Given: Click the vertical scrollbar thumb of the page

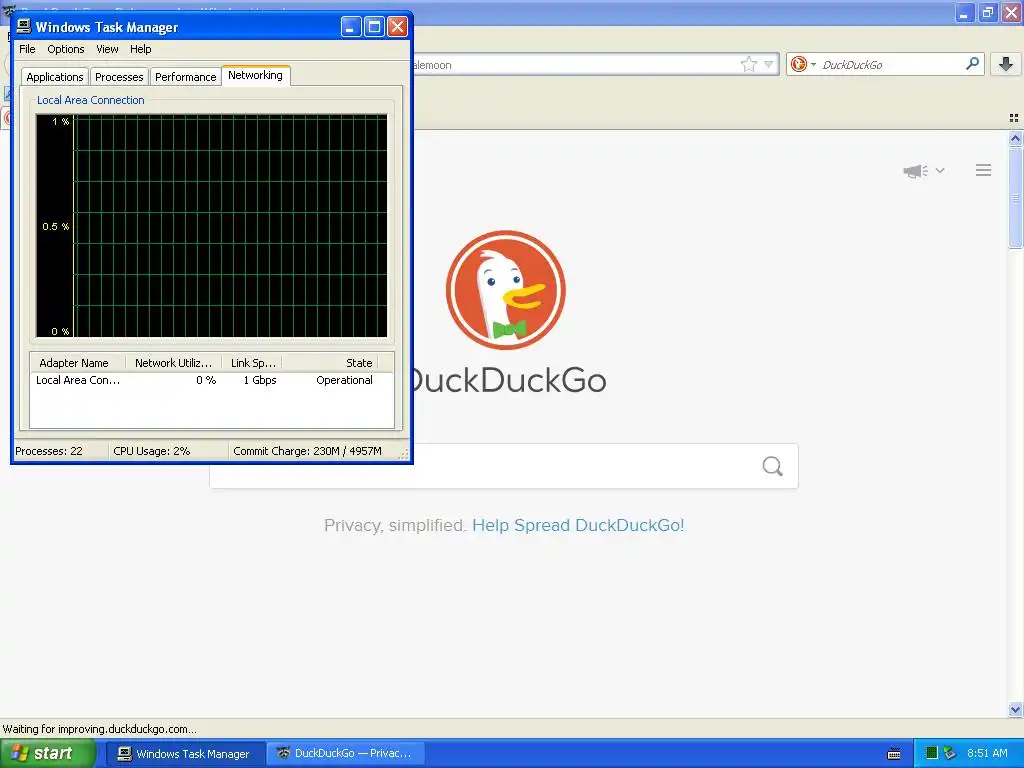Looking at the screenshot, I should (1015, 197).
